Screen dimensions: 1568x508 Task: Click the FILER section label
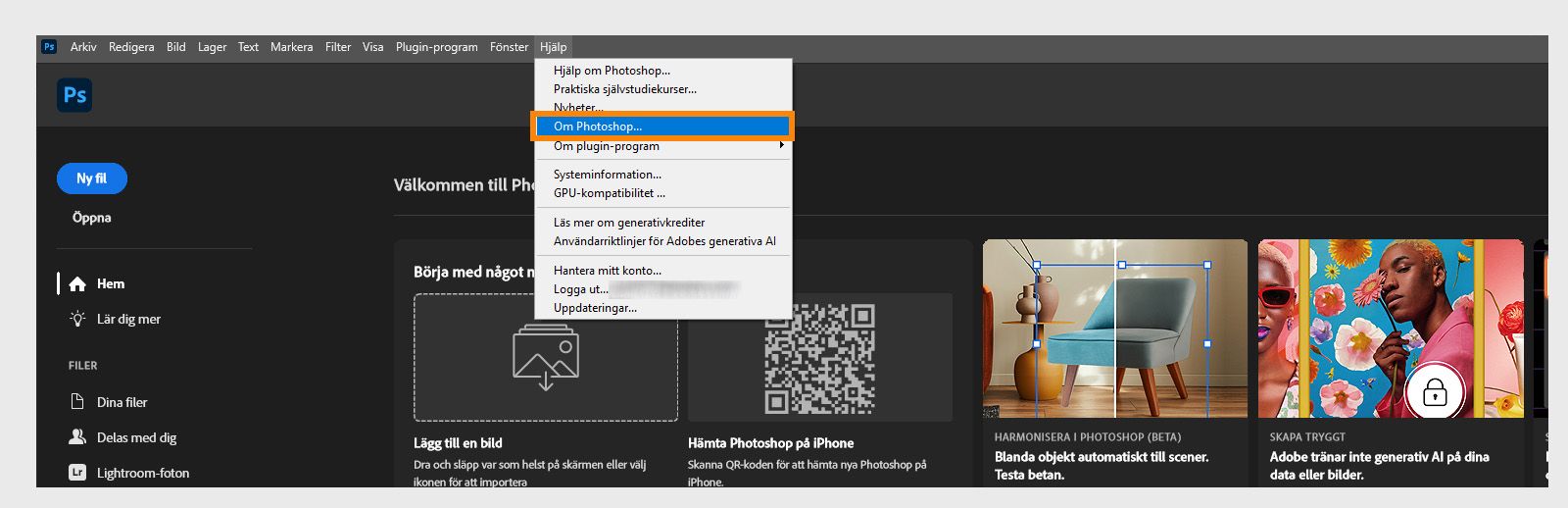coord(82,366)
